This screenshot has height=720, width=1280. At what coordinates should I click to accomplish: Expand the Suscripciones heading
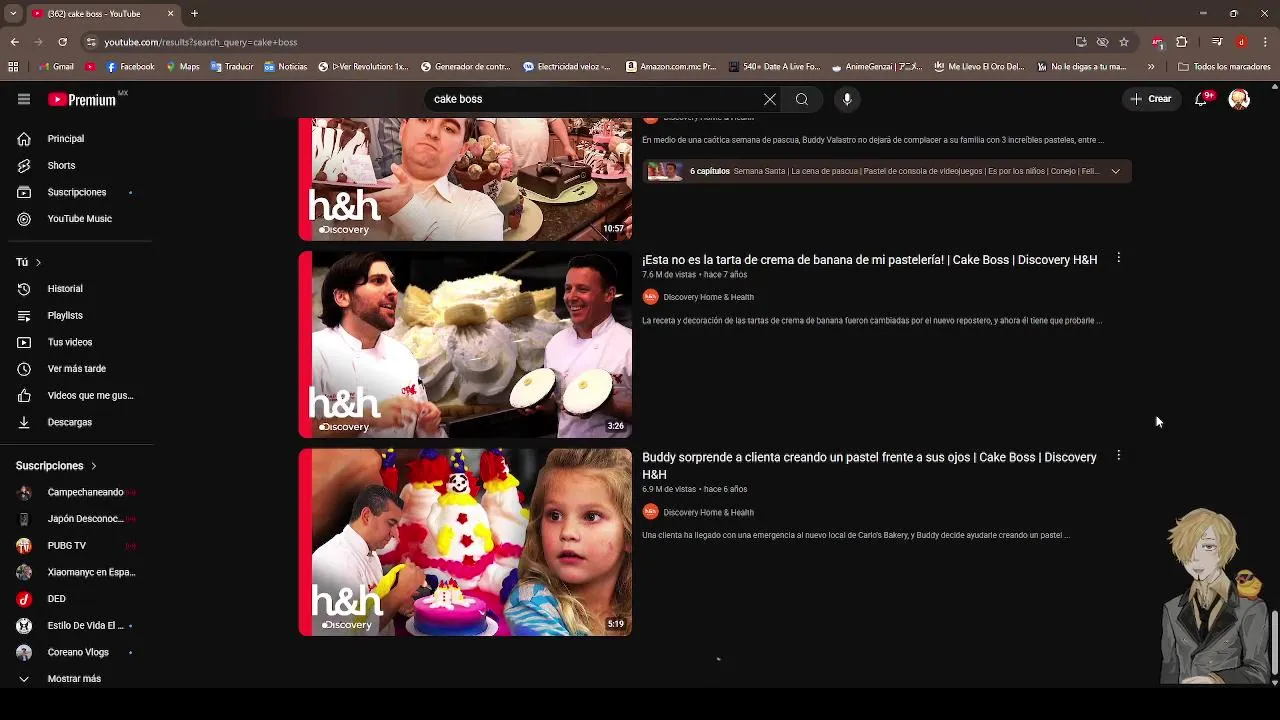pos(56,466)
